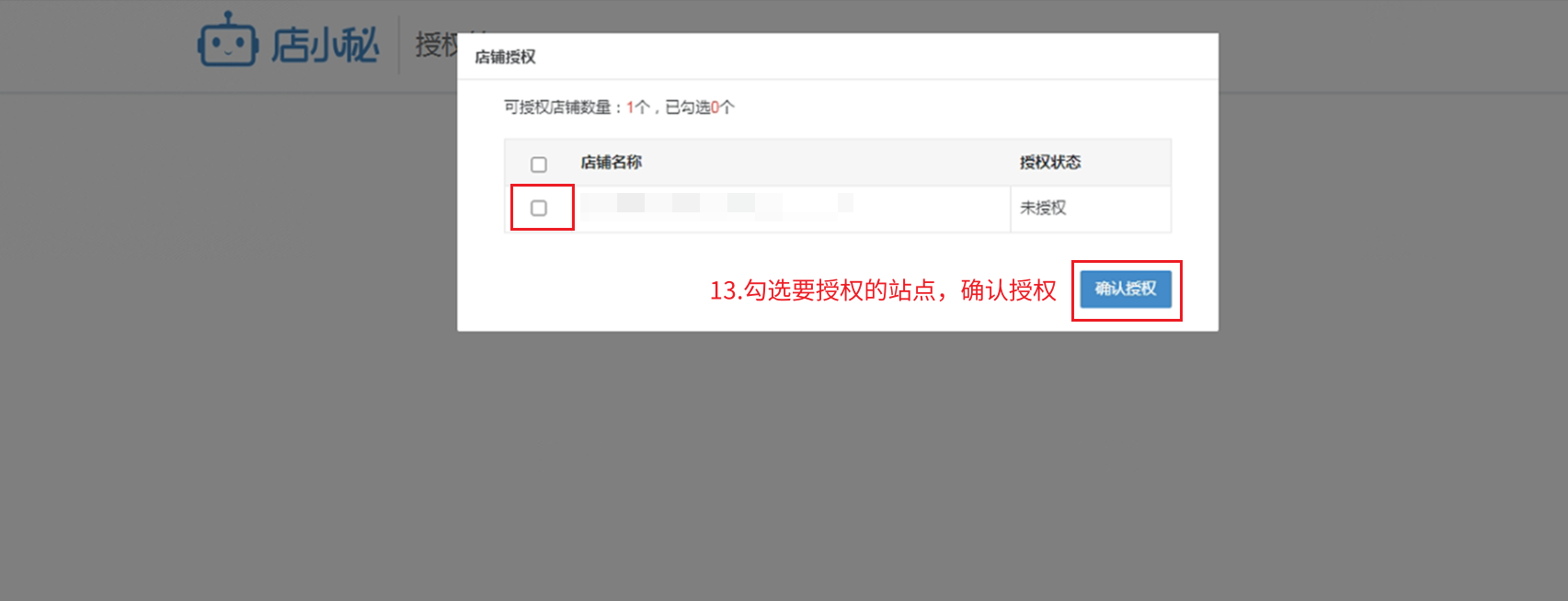The image size is (1568, 601).
Task: Click the 确认授权 text in the annotation
Action: [1009, 290]
